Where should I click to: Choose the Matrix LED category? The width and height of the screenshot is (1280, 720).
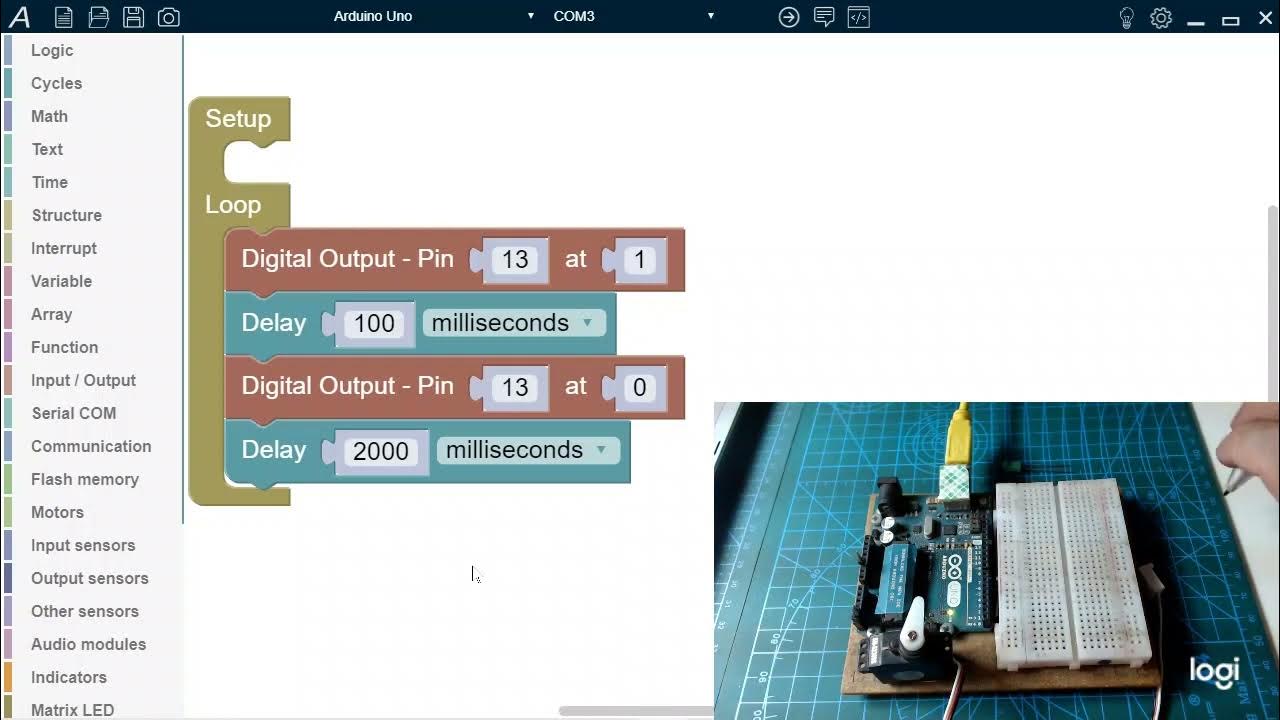(72, 709)
